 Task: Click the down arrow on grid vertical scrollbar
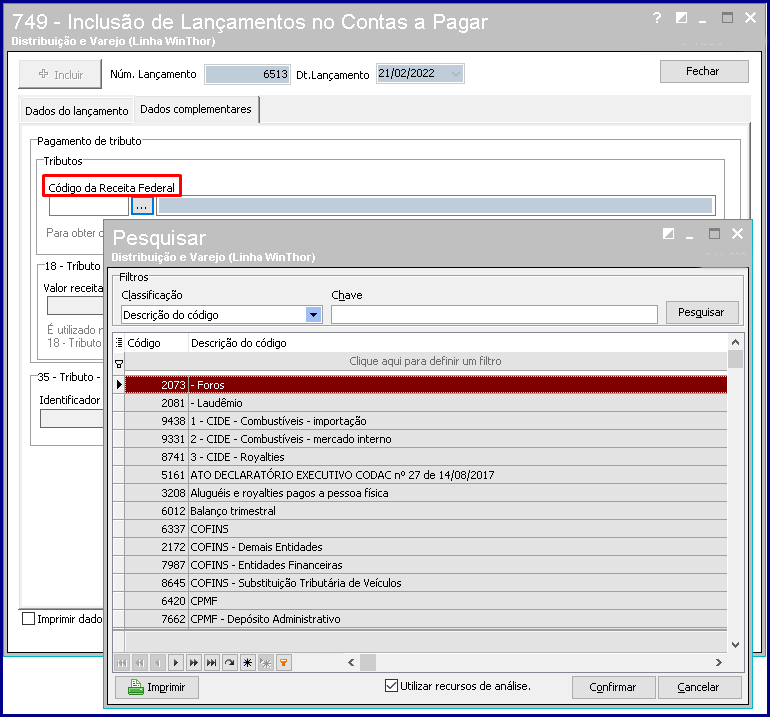click(735, 645)
